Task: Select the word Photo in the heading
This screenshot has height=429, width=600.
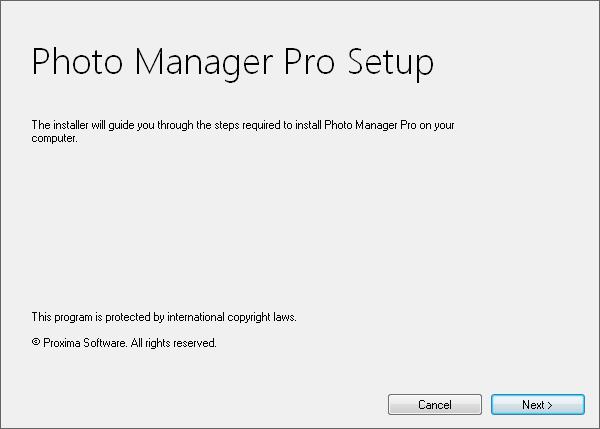Action: click(x=77, y=61)
